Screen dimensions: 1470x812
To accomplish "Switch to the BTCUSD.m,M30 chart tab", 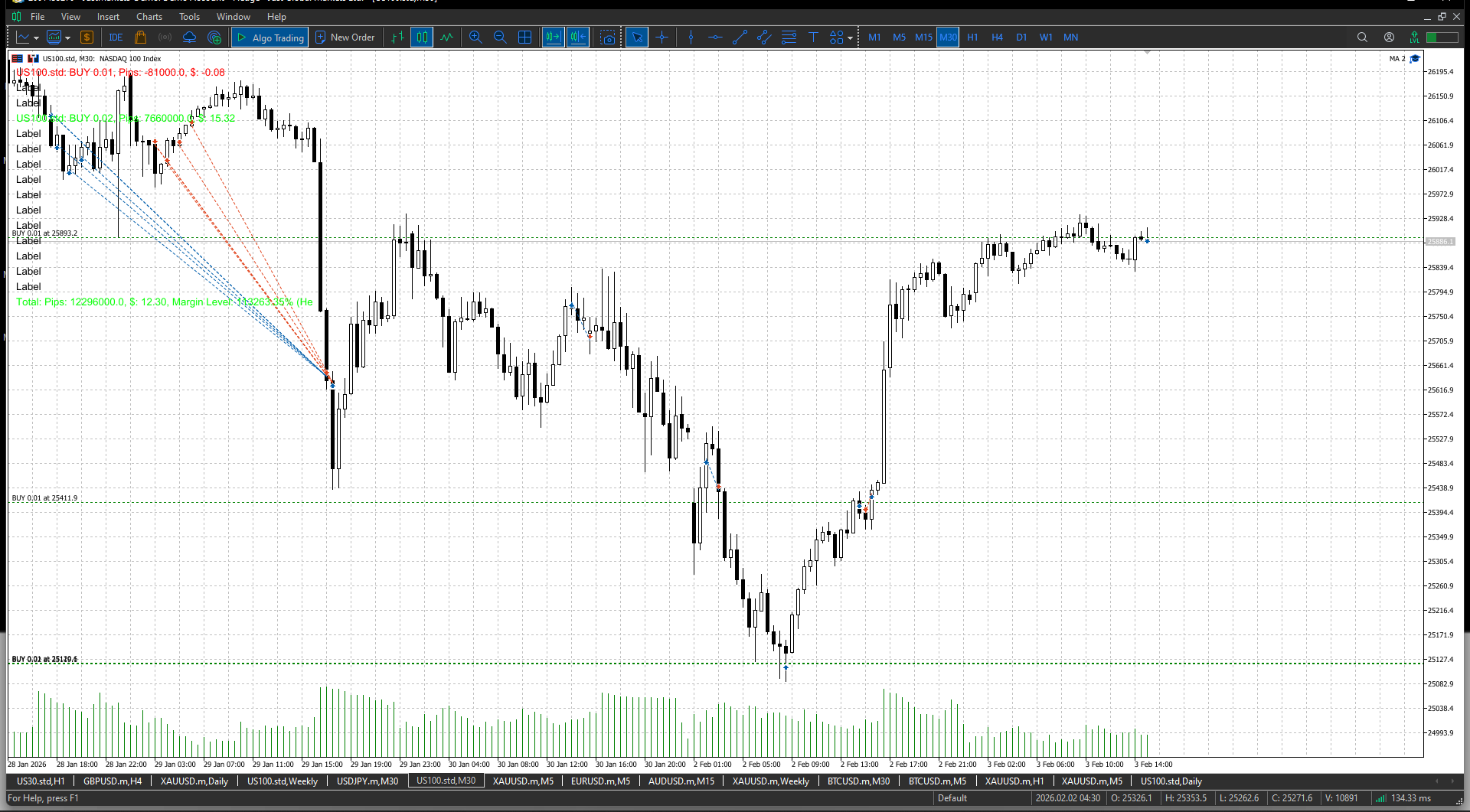I will pyautogui.click(x=858, y=781).
